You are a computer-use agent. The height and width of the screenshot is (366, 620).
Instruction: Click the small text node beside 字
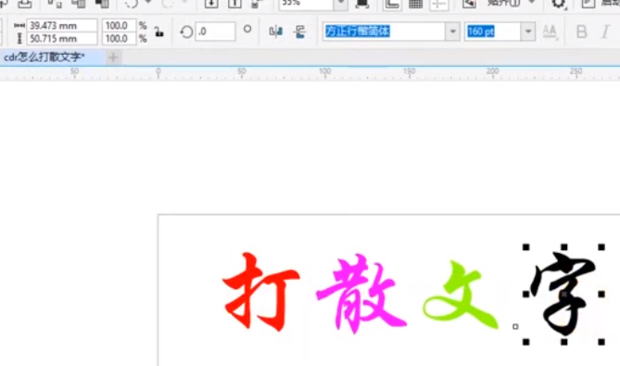pos(515,326)
